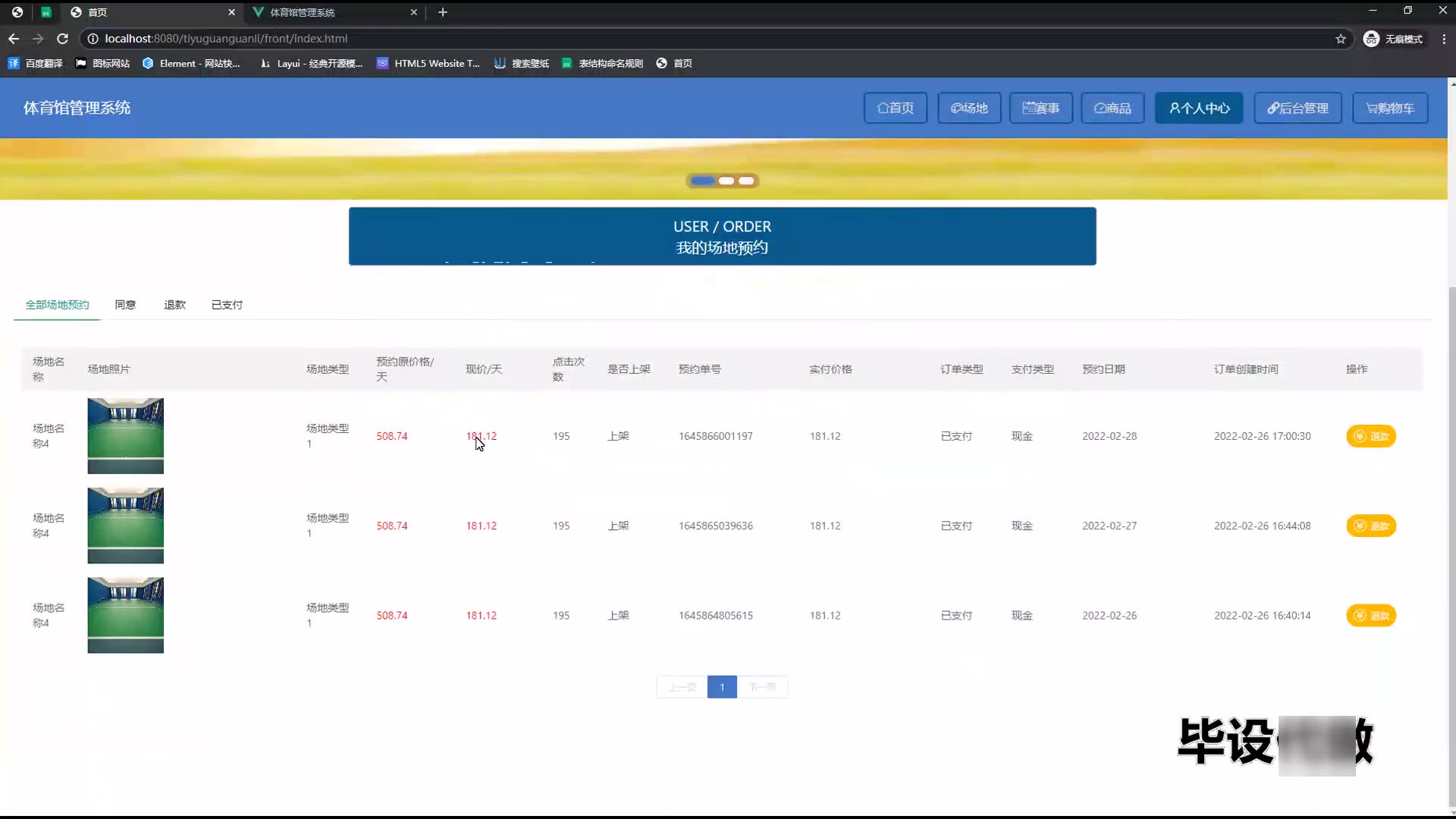Reload the page with the refresh icon
The height and width of the screenshot is (819, 1456).
(63, 39)
